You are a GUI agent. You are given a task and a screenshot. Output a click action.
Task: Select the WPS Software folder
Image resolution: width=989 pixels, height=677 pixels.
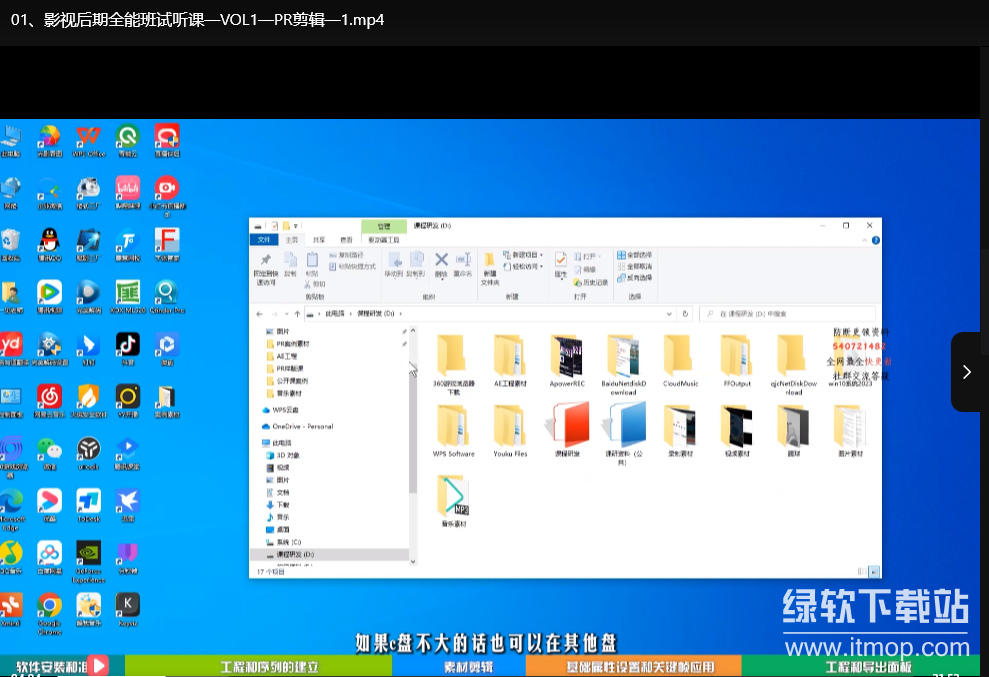(x=454, y=431)
